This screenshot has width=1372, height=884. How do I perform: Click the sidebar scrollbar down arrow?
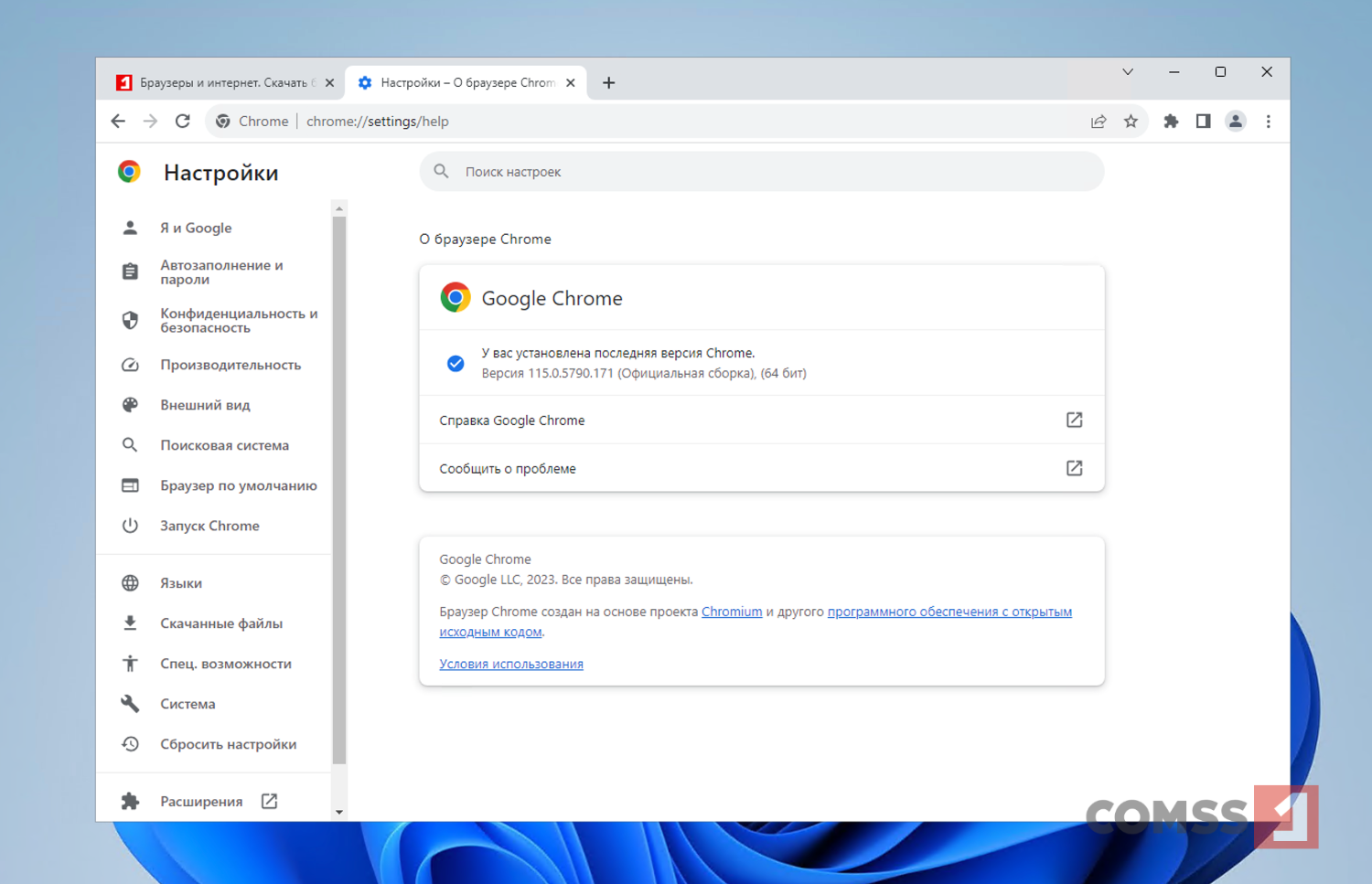[339, 812]
